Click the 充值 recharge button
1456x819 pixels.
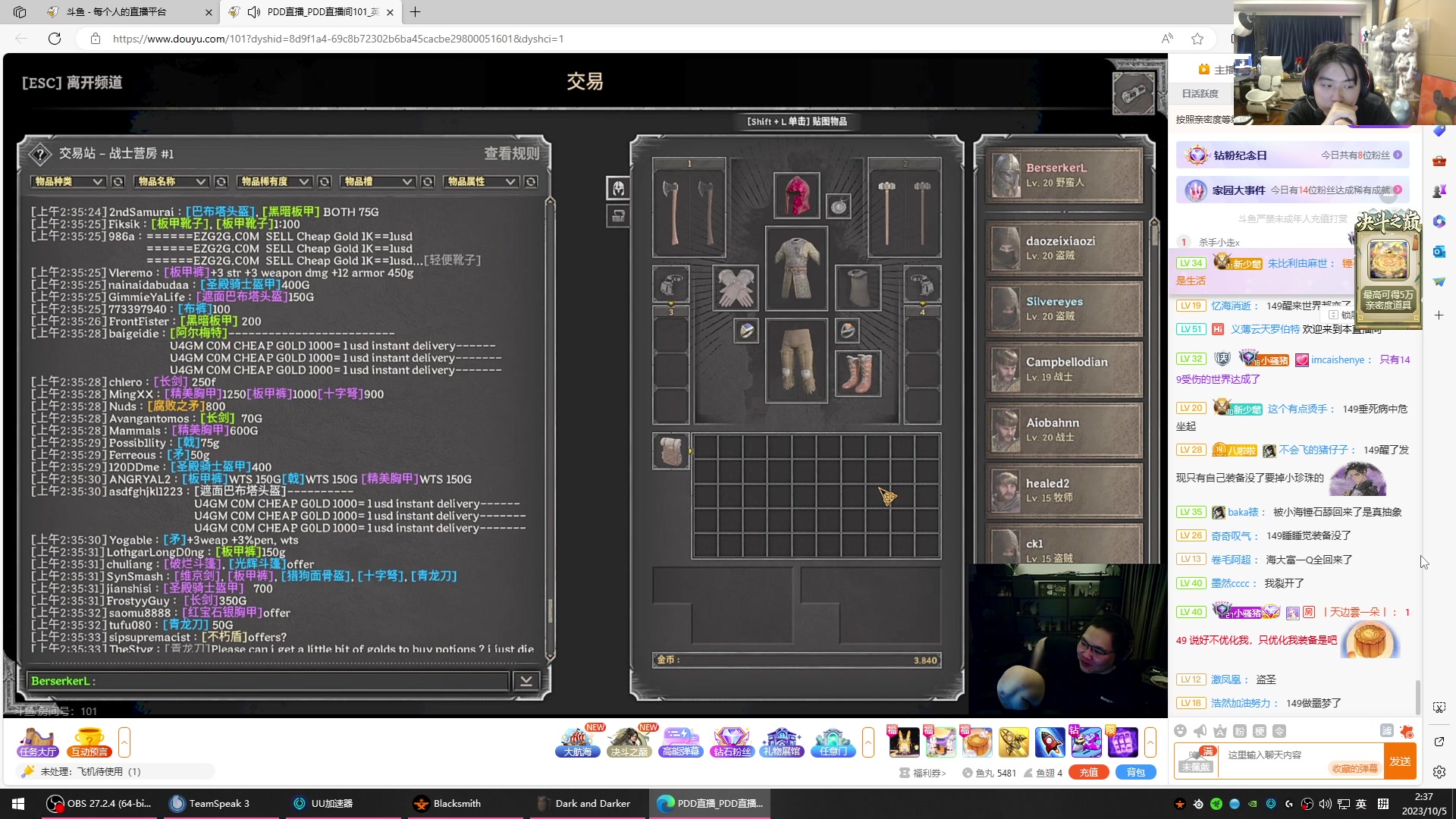tap(1089, 772)
